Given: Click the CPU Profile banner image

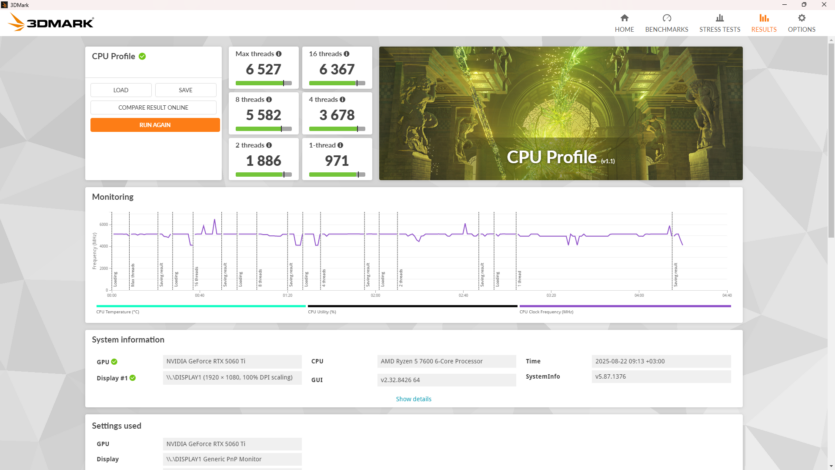Looking at the screenshot, I should (x=561, y=113).
